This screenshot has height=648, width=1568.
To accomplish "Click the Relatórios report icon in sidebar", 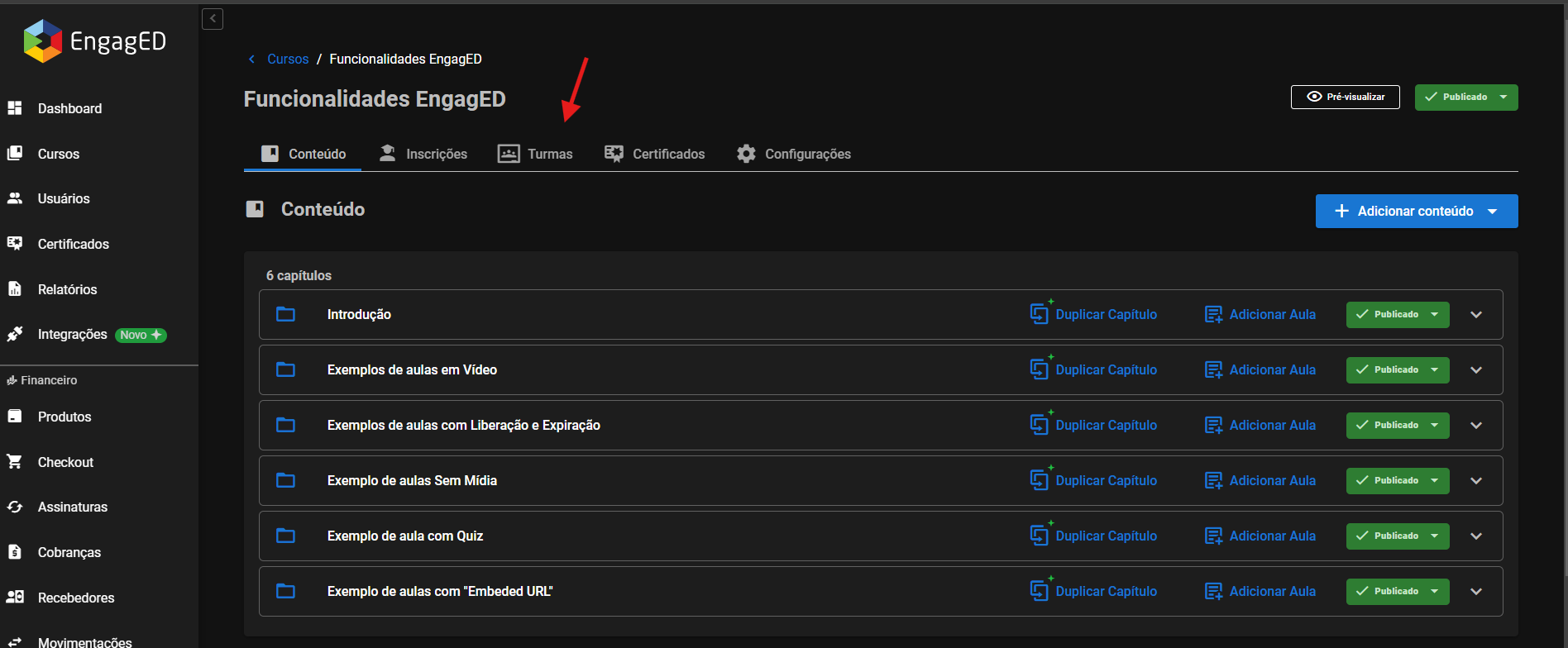I will click(14, 289).
